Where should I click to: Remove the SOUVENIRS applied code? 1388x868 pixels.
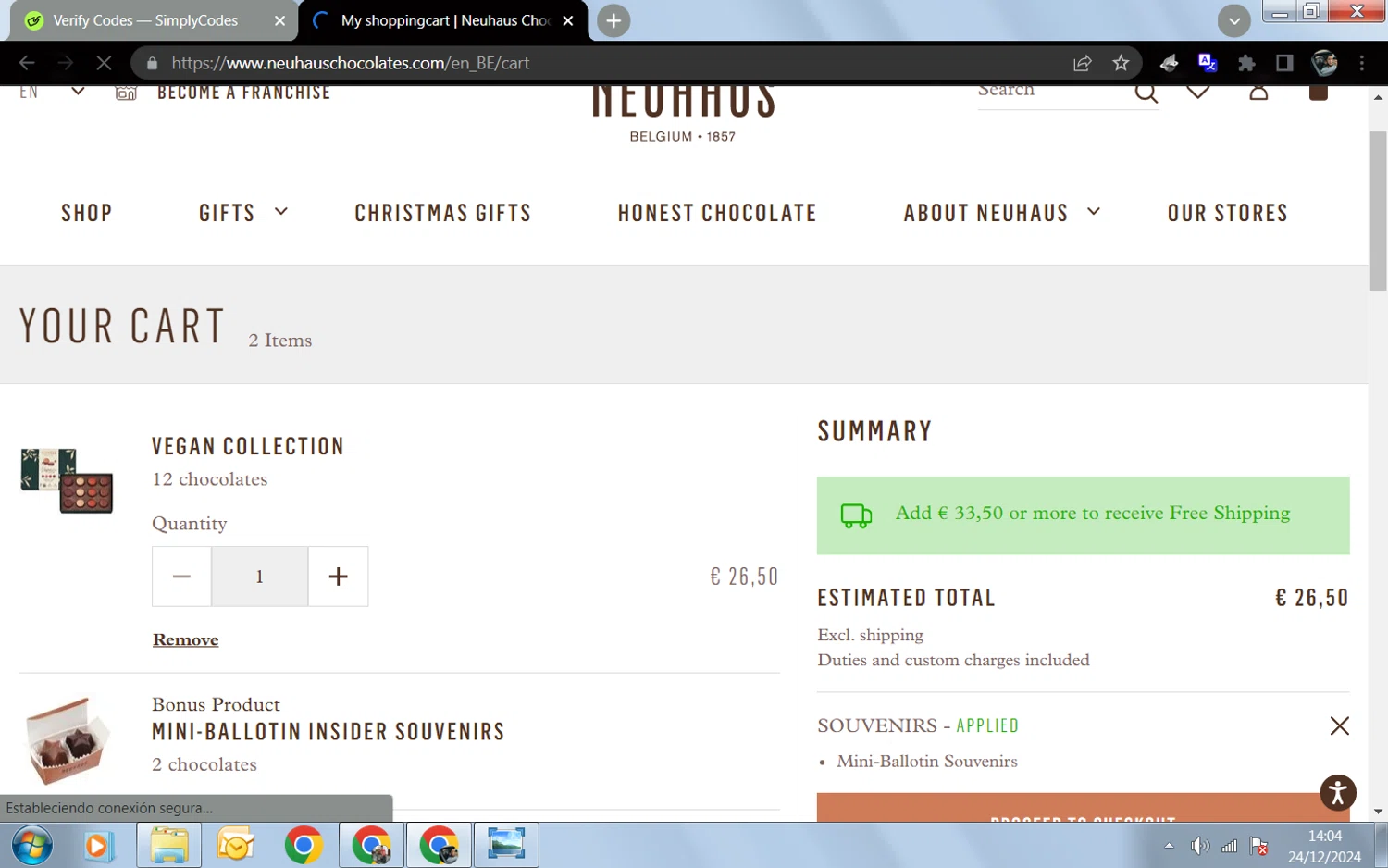[1339, 725]
